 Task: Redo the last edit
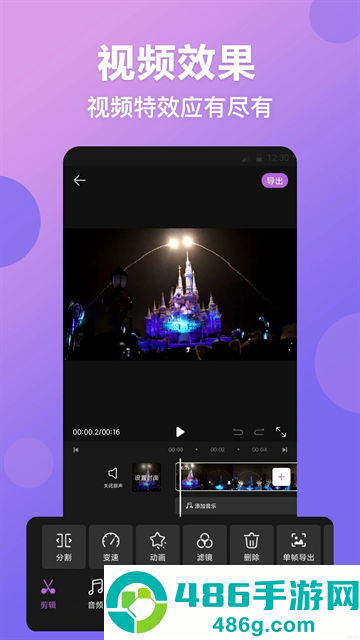[x=259, y=432]
